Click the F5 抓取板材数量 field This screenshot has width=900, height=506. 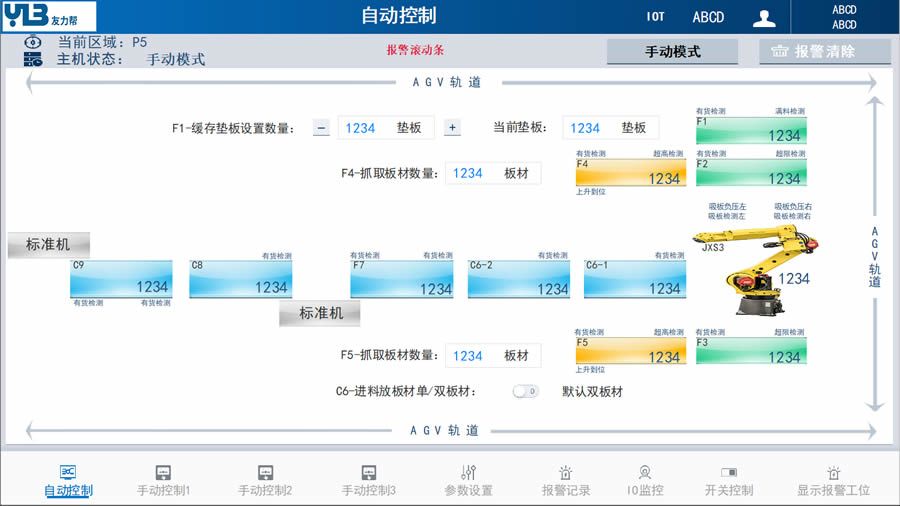493,356
